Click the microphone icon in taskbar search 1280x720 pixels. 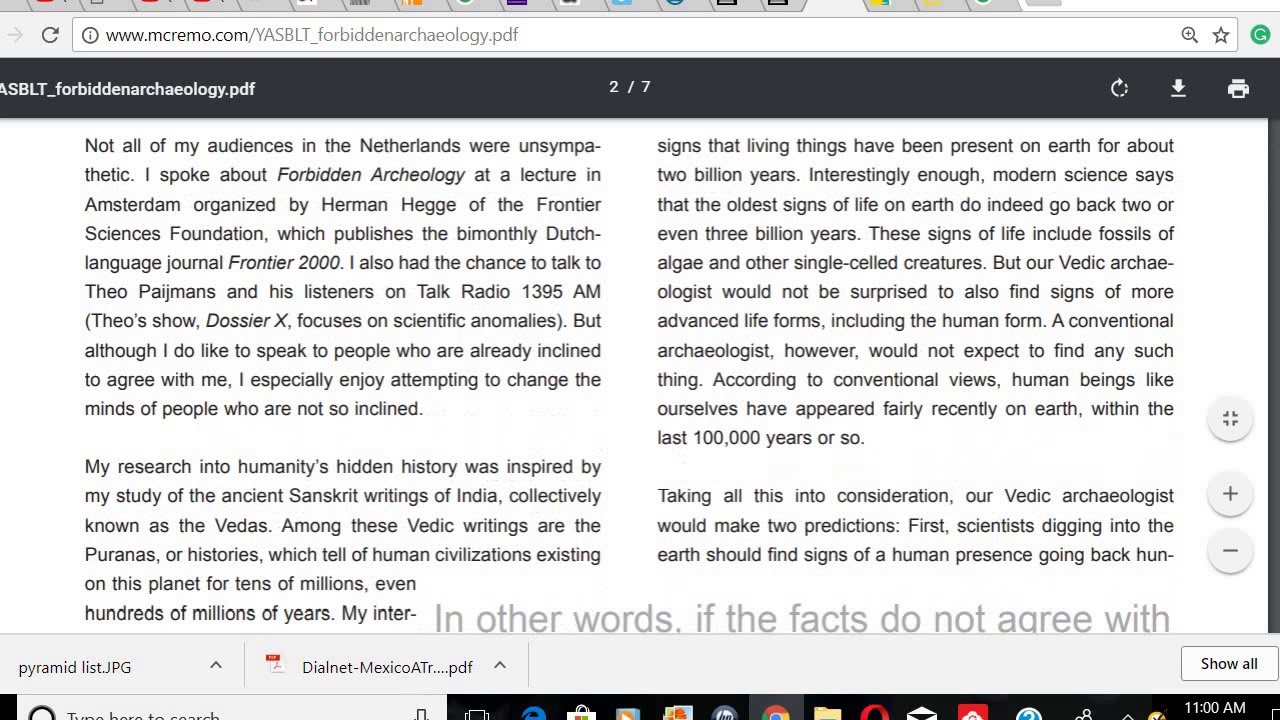point(422,715)
